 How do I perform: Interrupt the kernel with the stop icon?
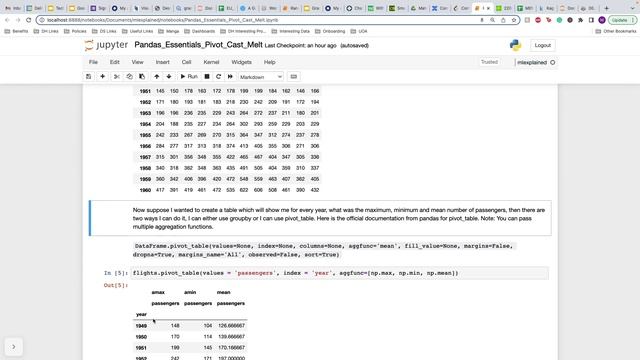point(207,77)
